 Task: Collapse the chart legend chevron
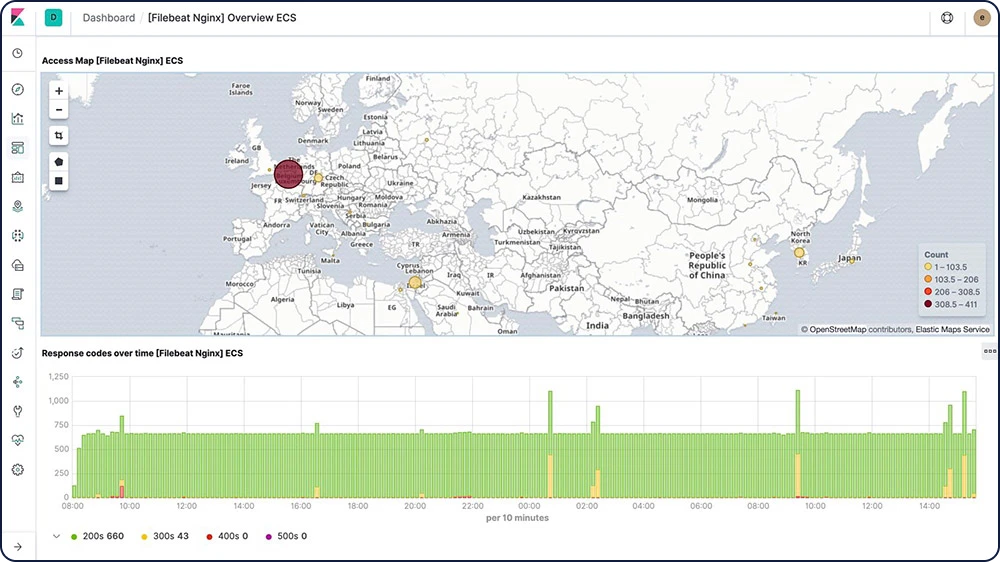tap(57, 536)
